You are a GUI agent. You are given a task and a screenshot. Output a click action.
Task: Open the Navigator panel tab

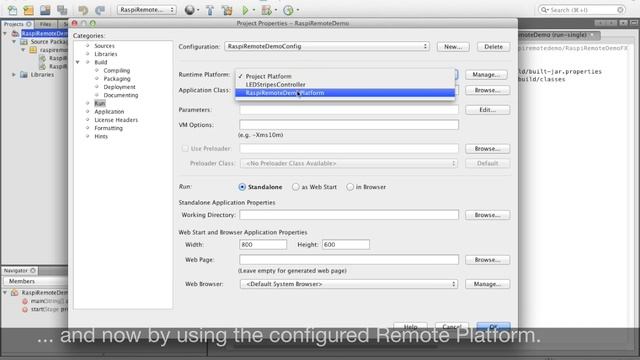tap(20, 271)
